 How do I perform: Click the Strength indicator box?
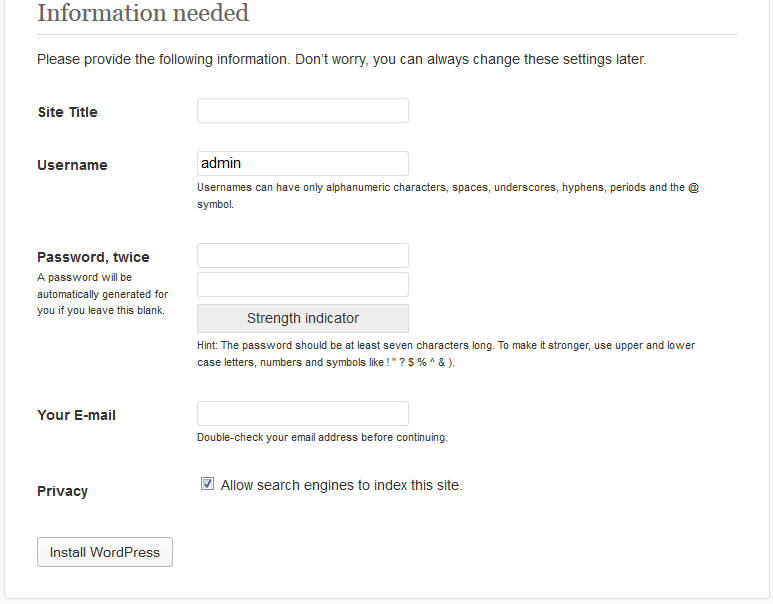[302, 318]
